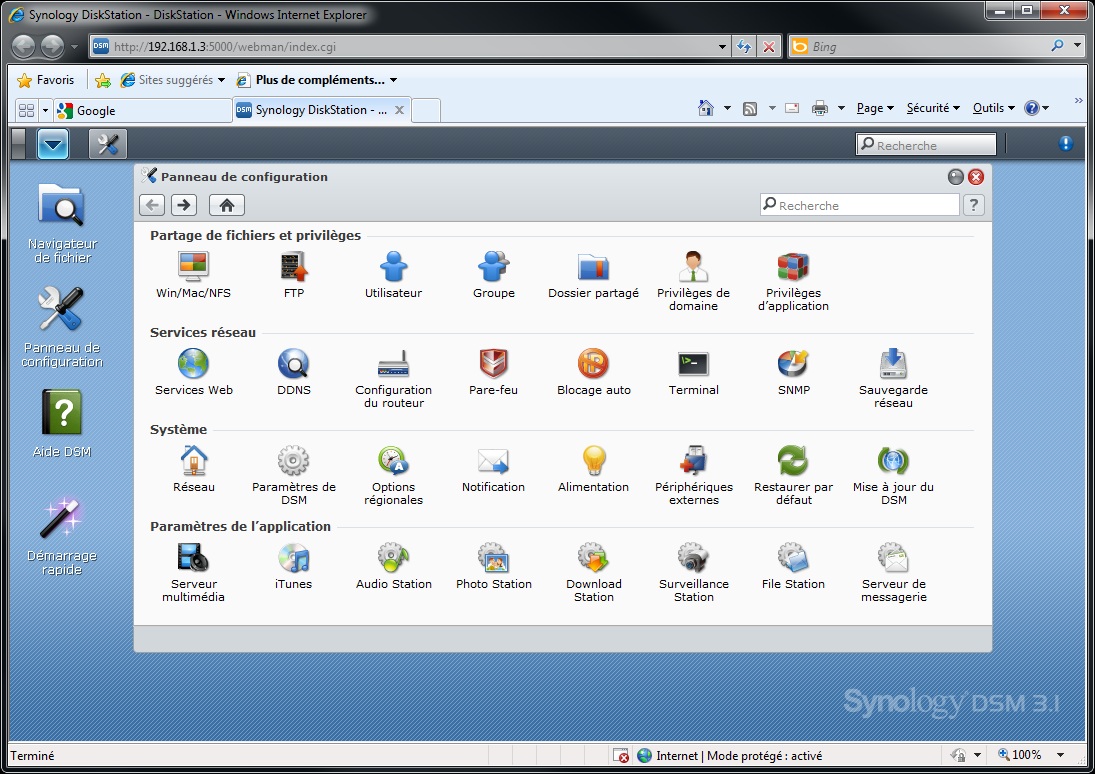Open the Réseau network icon
Screen dimensions: 1095x774
tap(193, 460)
